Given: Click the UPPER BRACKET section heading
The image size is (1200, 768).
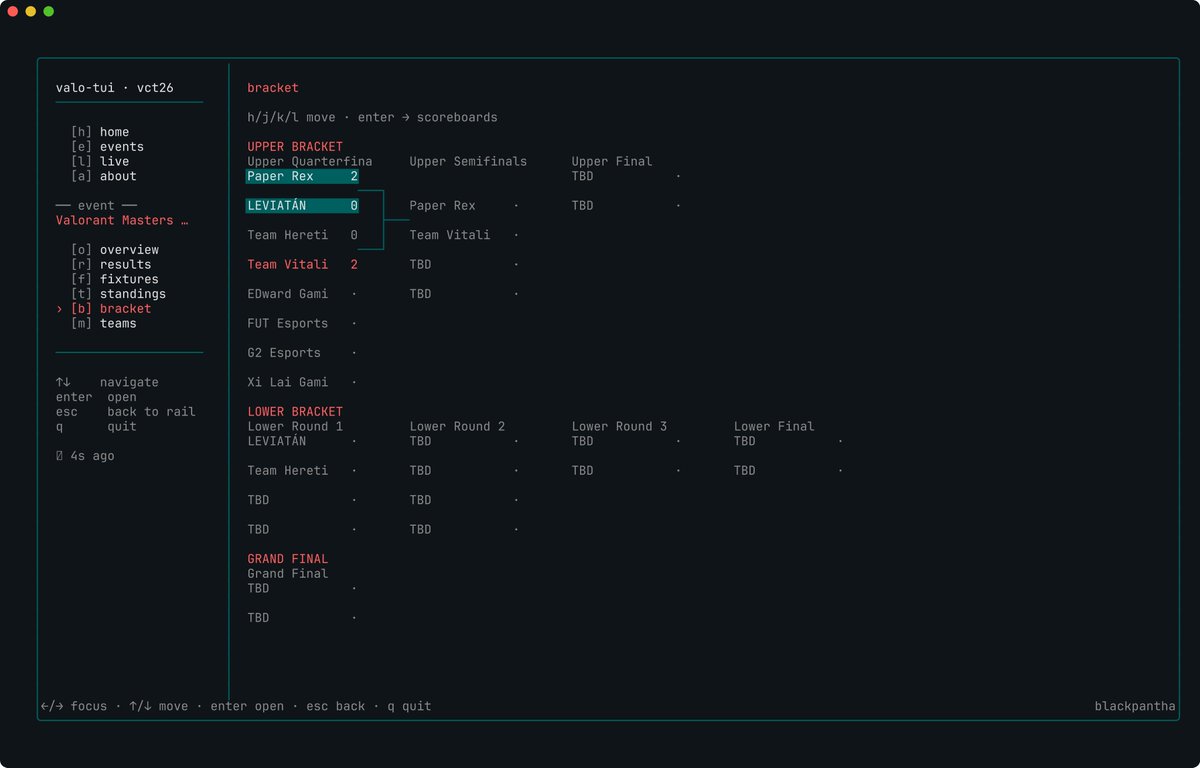Looking at the screenshot, I should (x=295, y=147).
